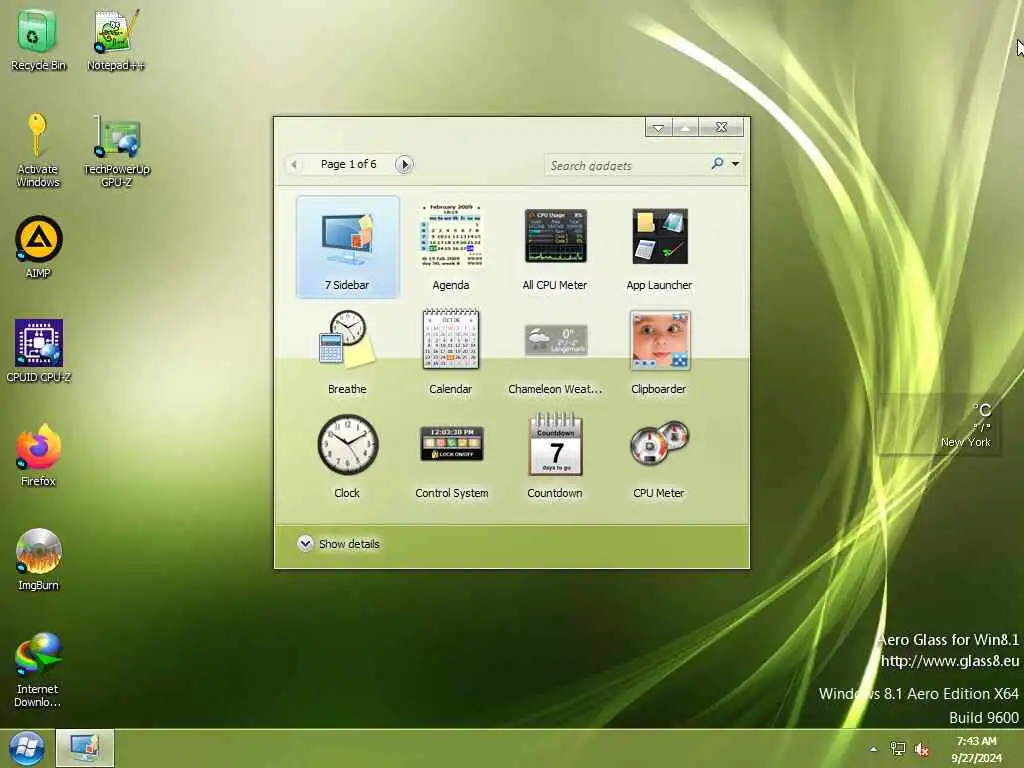Select the Agenda gadget
The image size is (1024, 768).
tap(451, 247)
